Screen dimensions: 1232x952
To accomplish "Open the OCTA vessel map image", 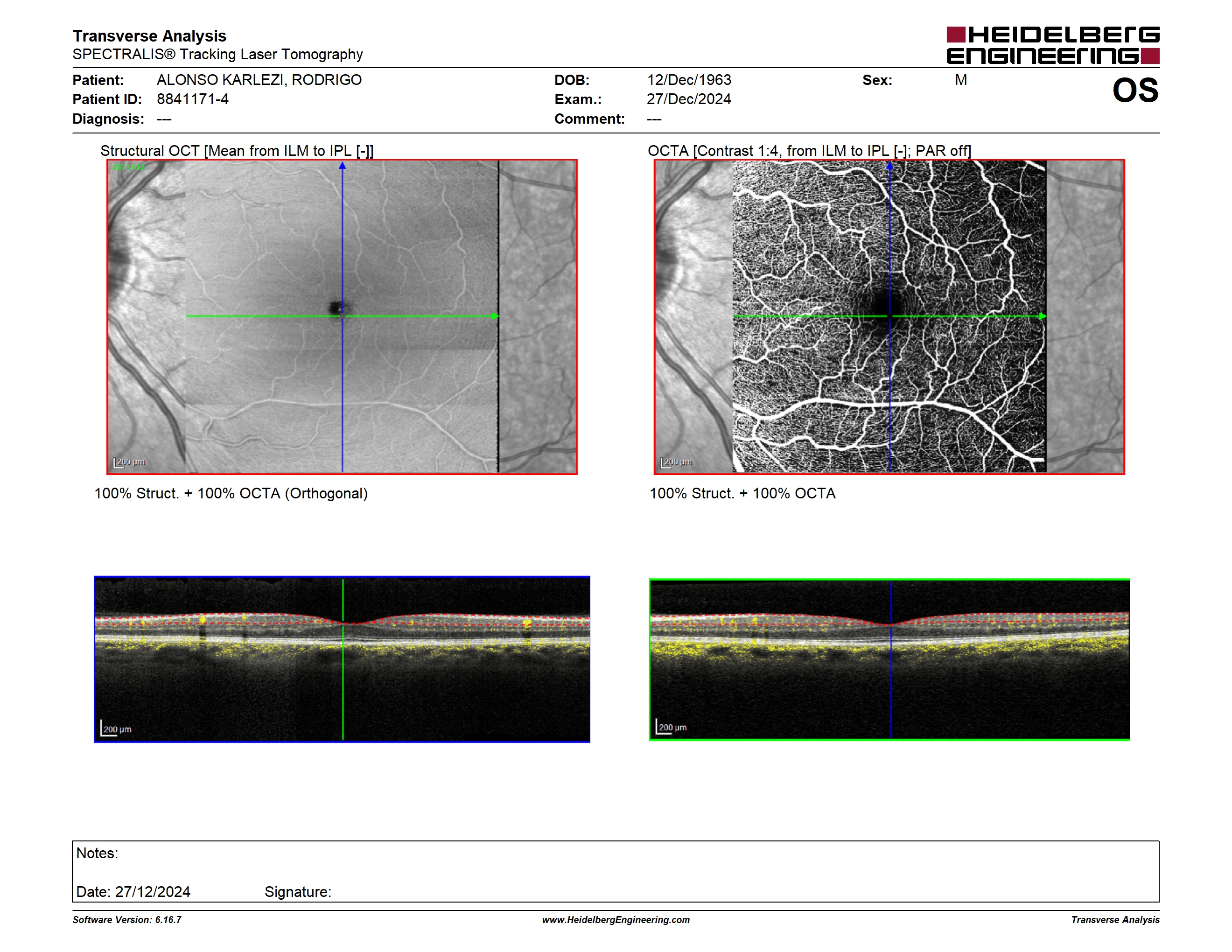I will (x=889, y=316).
